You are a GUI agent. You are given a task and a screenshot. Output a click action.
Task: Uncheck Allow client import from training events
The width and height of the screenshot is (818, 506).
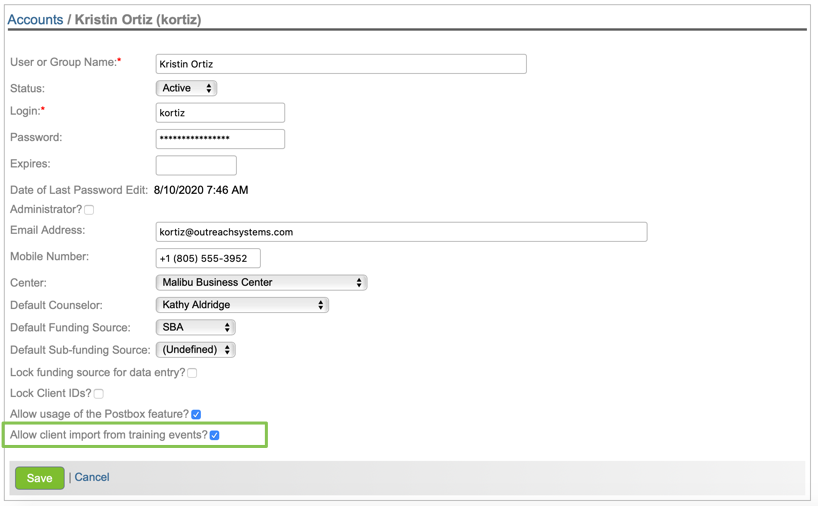point(215,436)
